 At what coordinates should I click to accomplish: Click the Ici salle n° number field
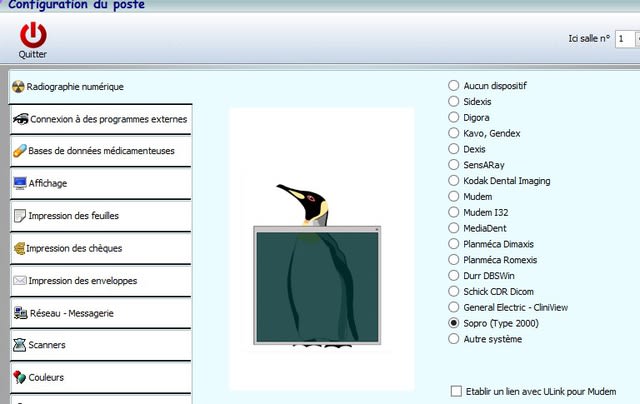click(624, 39)
